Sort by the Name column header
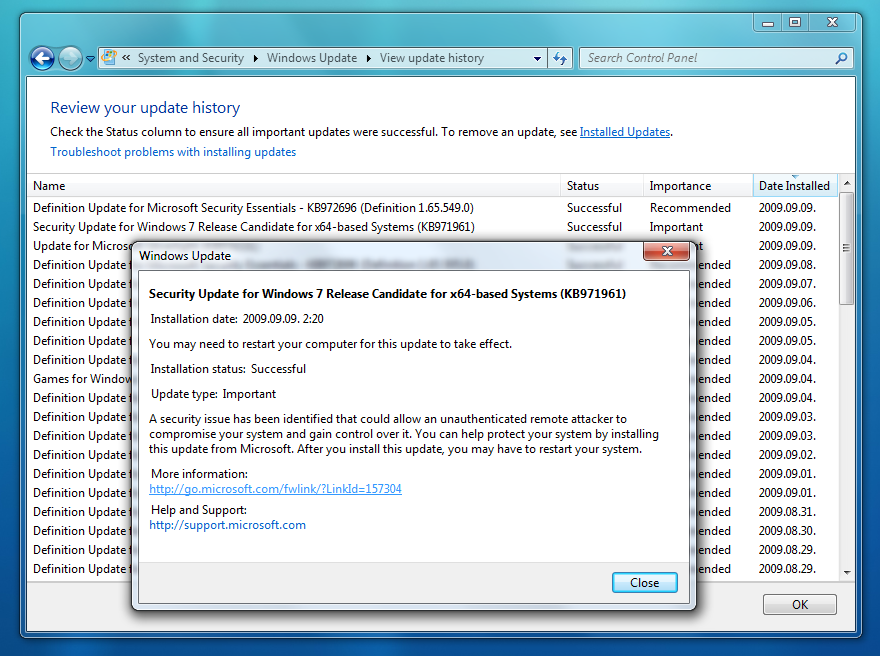The width and height of the screenshot is (880, 656). (294, 186)
